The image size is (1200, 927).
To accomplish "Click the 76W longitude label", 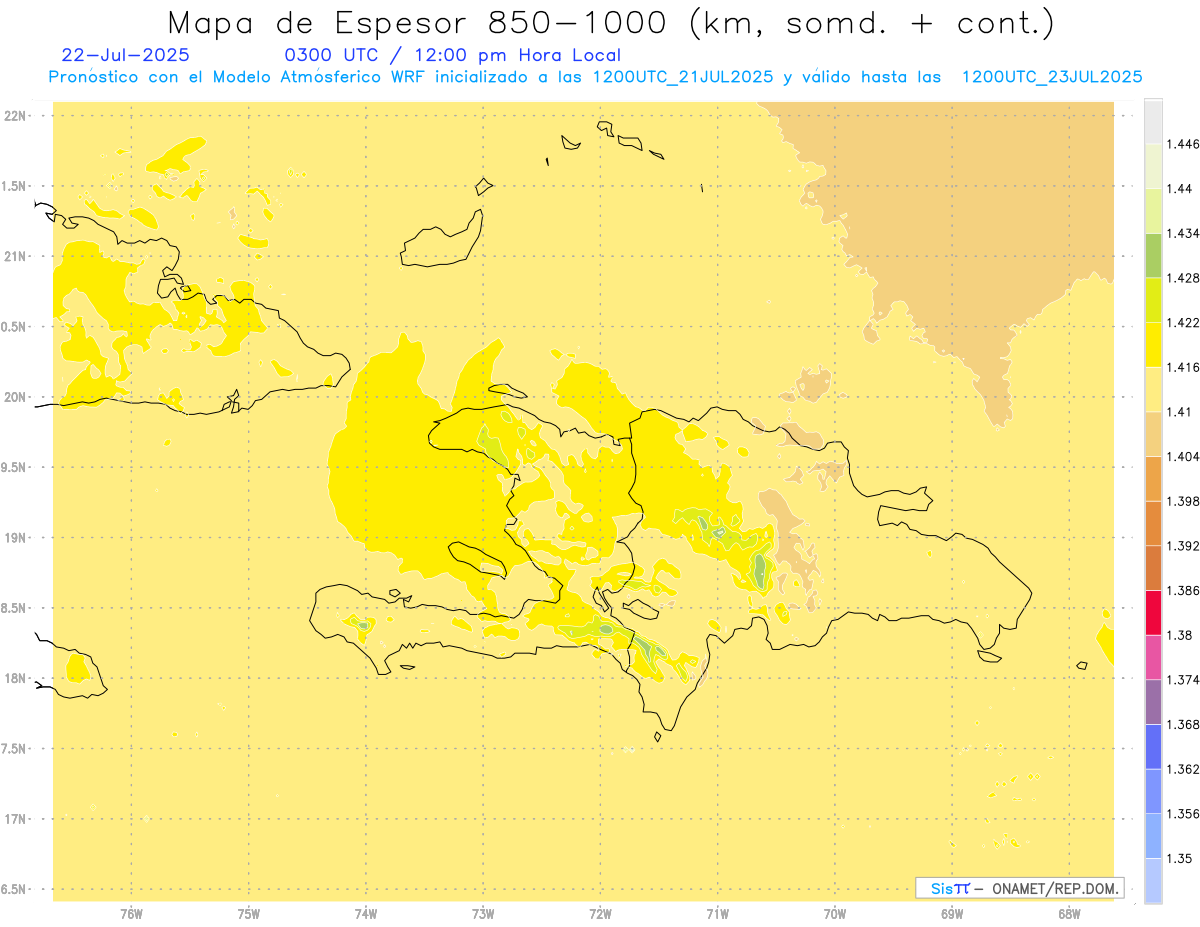I will point(131,915).
